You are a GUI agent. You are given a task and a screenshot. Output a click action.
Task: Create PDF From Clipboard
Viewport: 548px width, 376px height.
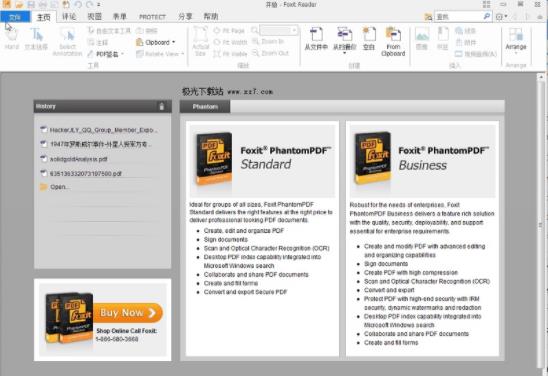[x=393, y=42]
